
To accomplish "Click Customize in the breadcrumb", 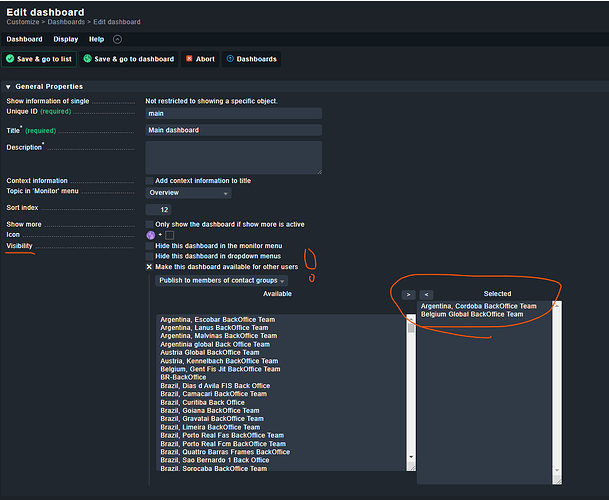I will [x=23, y=22].
